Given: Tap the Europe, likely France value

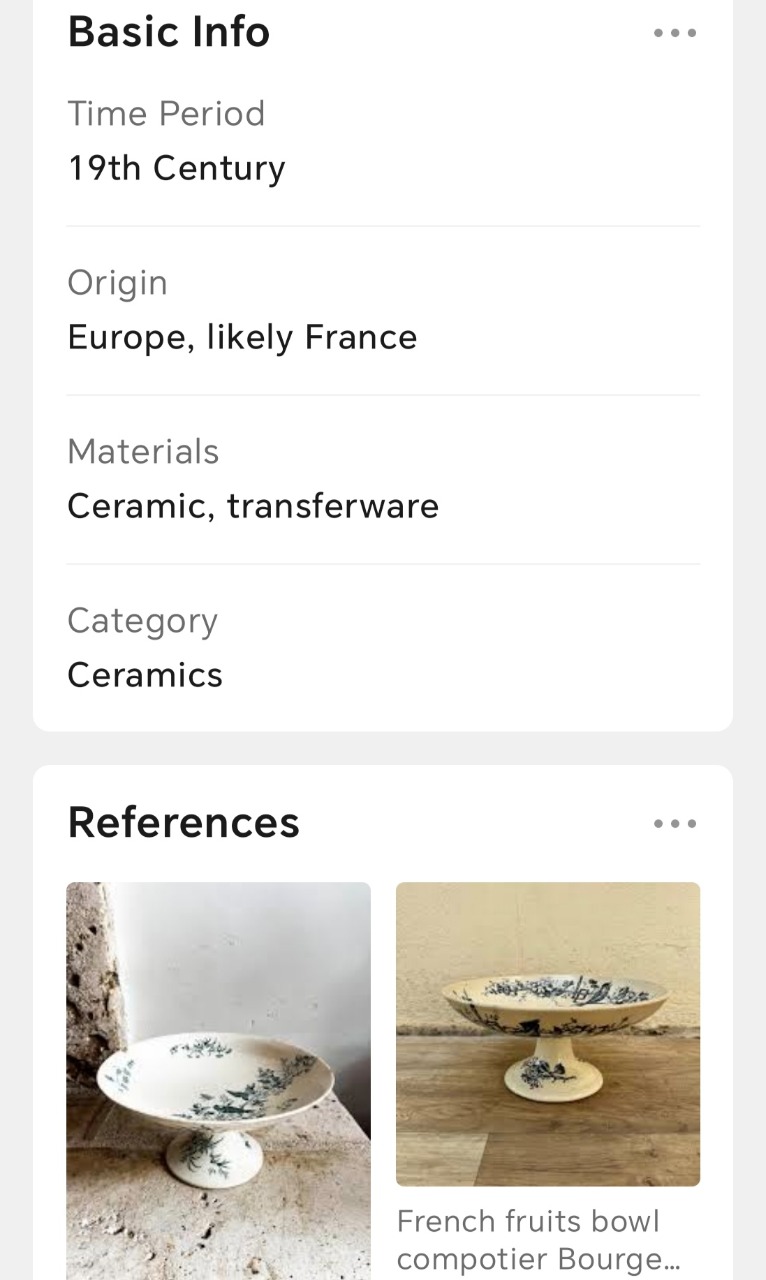Looking at the screenshot, I should tap(242, 337).
